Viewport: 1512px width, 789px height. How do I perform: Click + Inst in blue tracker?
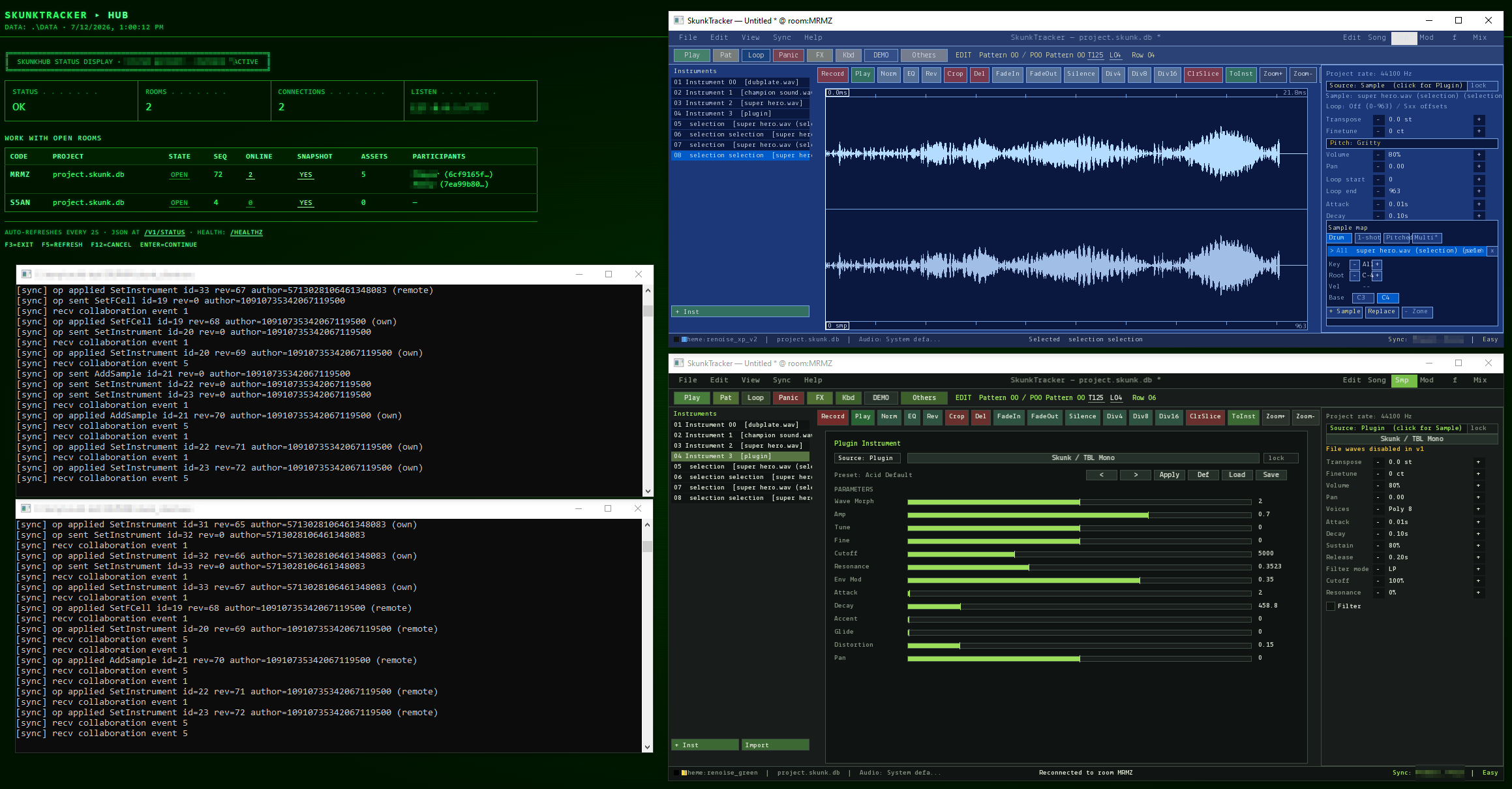click(740, 312)
